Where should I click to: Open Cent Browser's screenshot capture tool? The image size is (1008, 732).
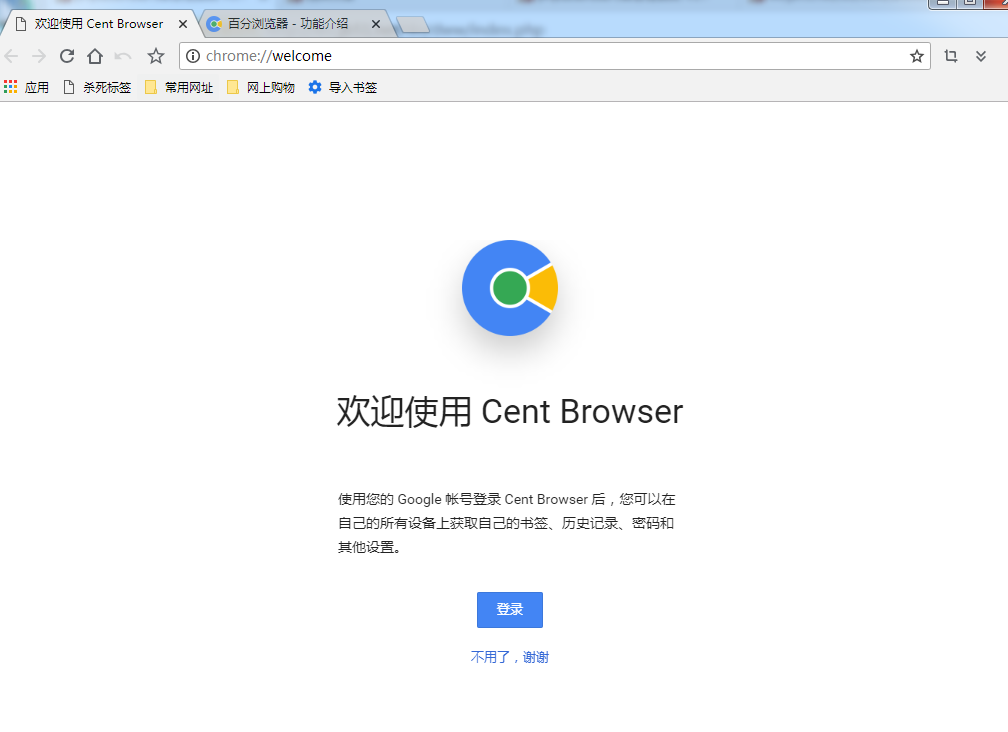950,57
